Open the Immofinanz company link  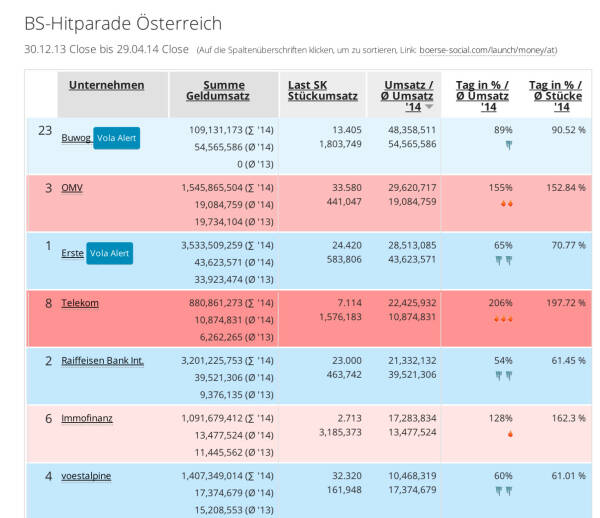point(87,418)
